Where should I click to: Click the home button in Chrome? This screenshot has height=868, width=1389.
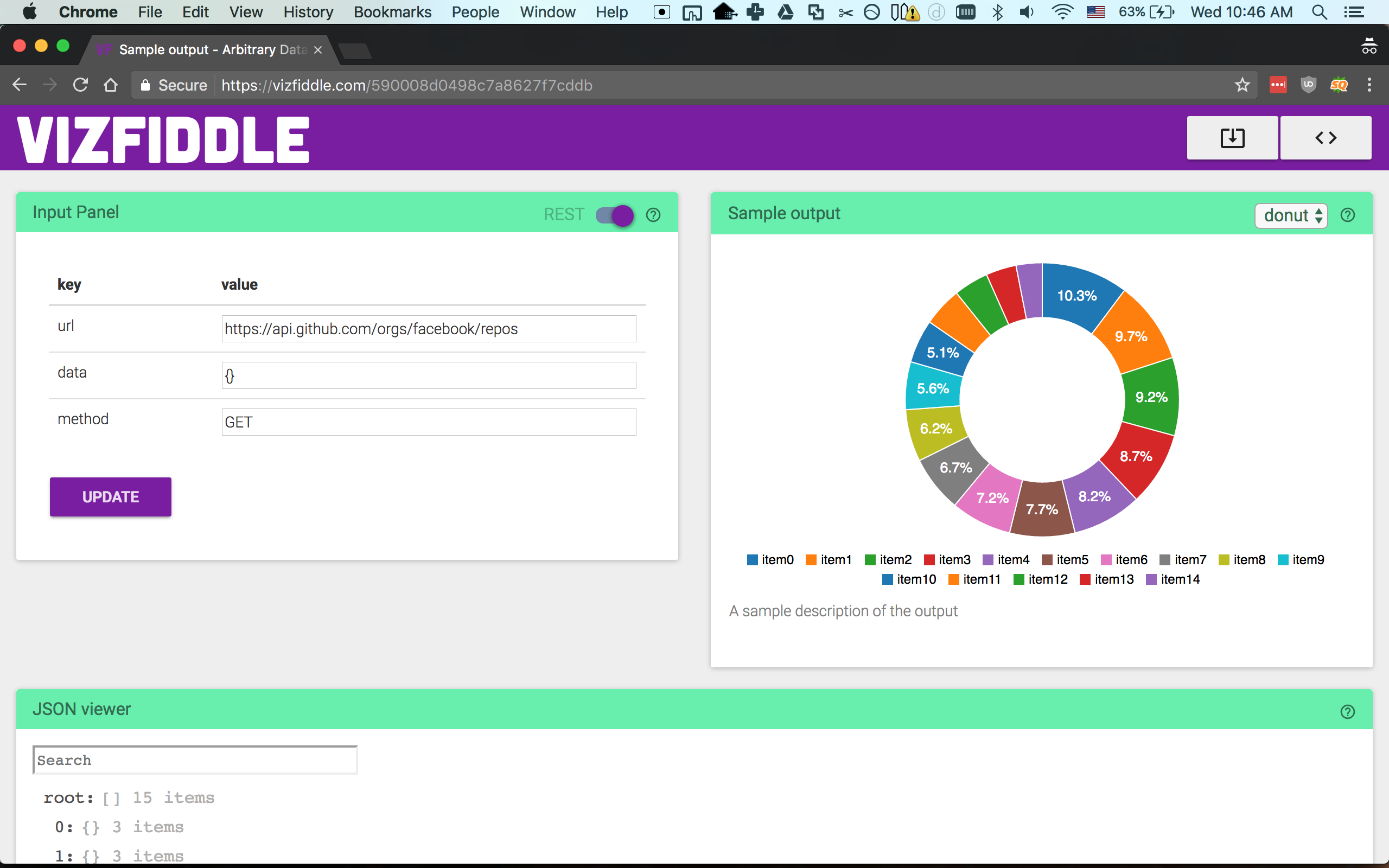[110, 85]
